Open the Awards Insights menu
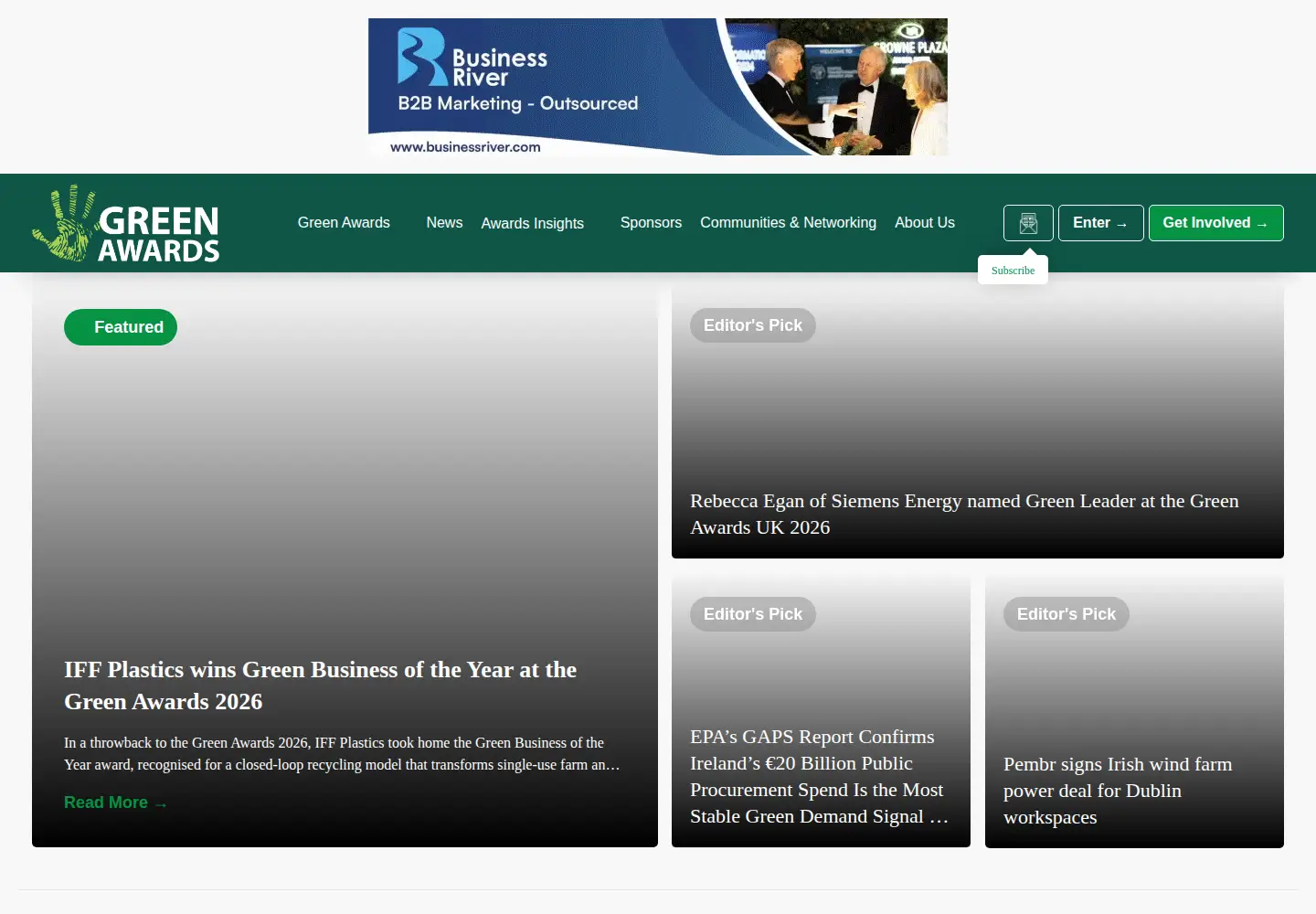Image resolution: width=1316 pixels, height=914 pixels. tap(533, 223)
